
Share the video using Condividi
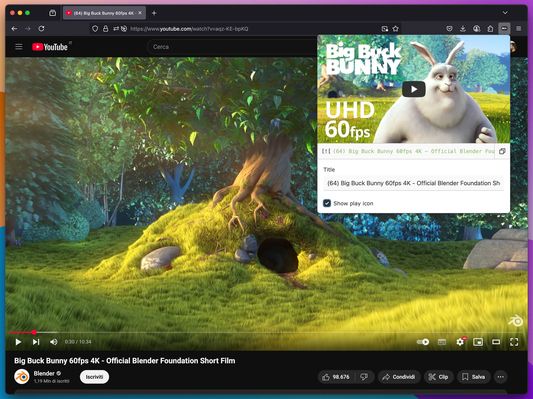399,377
